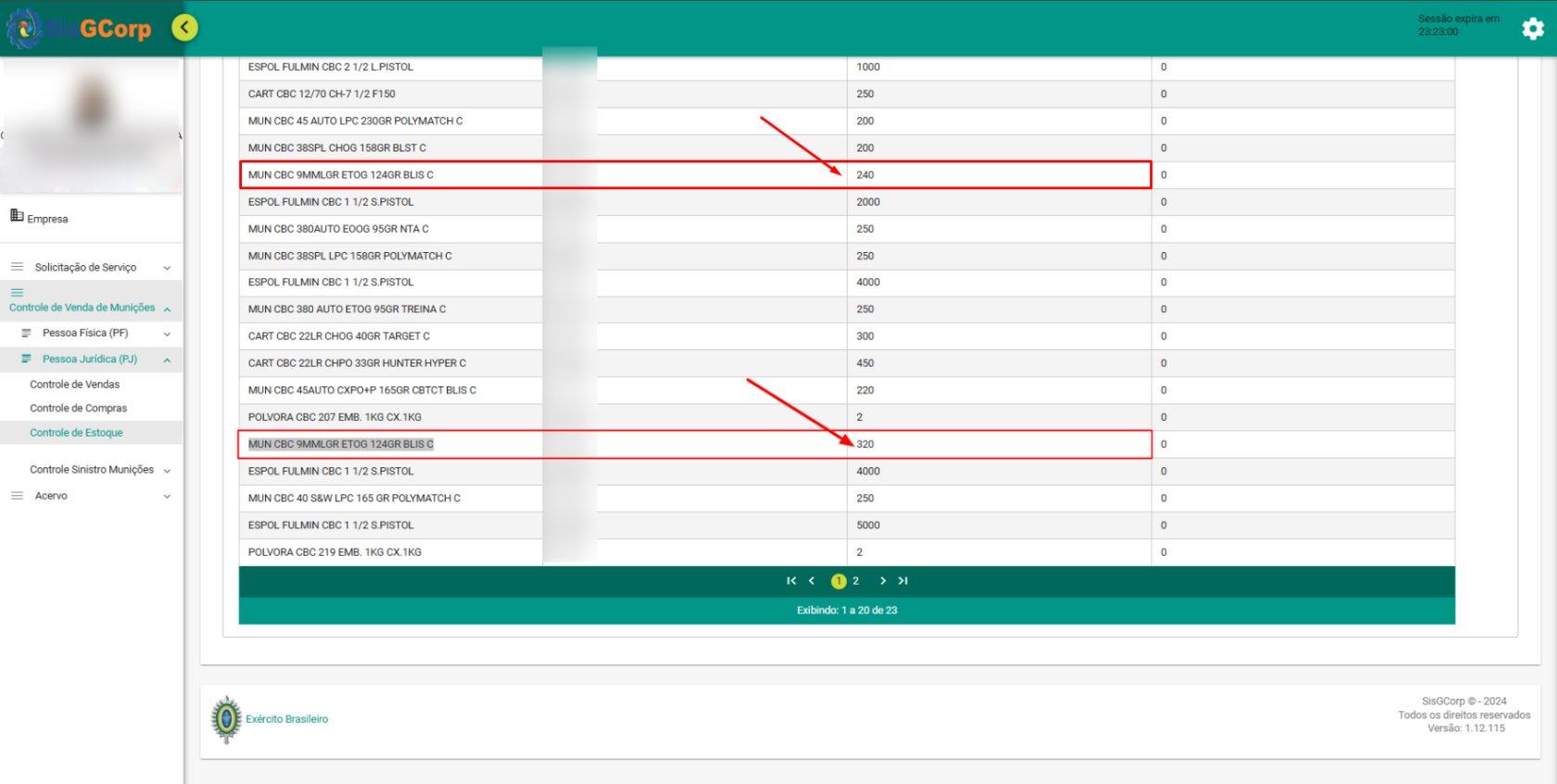This screenshot has height=784, width=1557.
Task: Go to first page of the table
Action: point(791,581)
